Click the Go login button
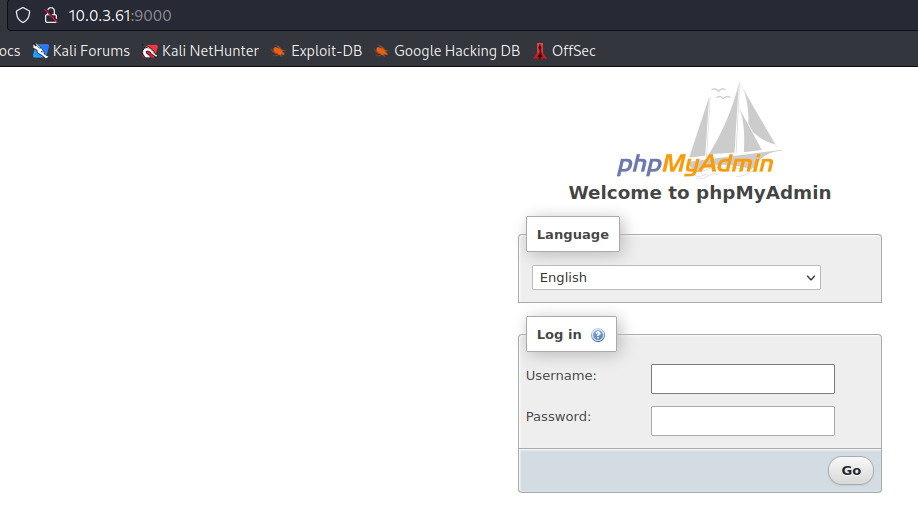 (851, 470)
